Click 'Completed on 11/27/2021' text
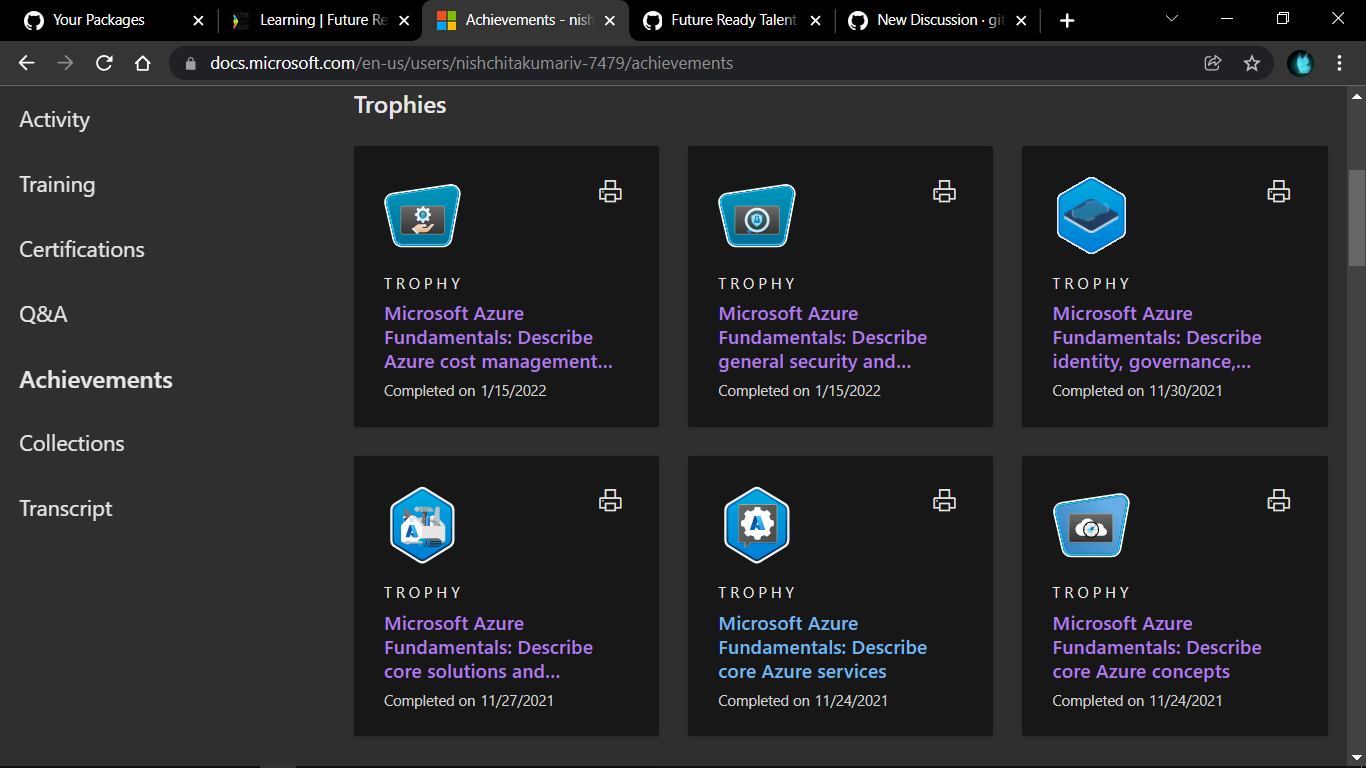Image resolution: width=1366 pixels, height=768 pixels. point(469,701)
